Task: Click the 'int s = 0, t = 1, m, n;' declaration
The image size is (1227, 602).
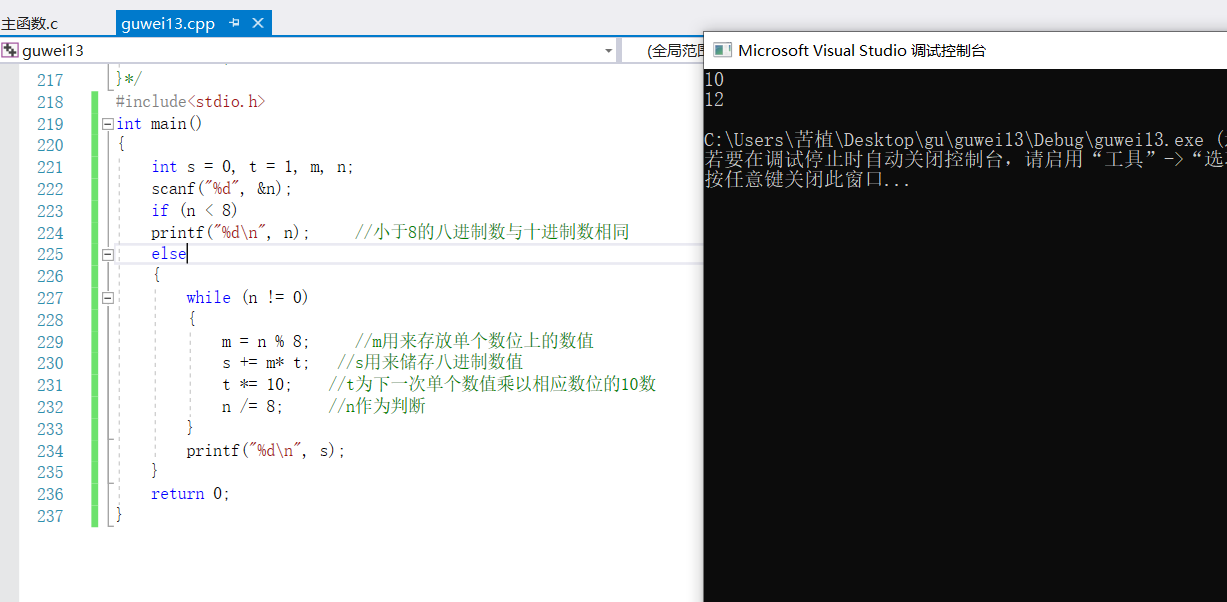Action: tap(253, 167)
